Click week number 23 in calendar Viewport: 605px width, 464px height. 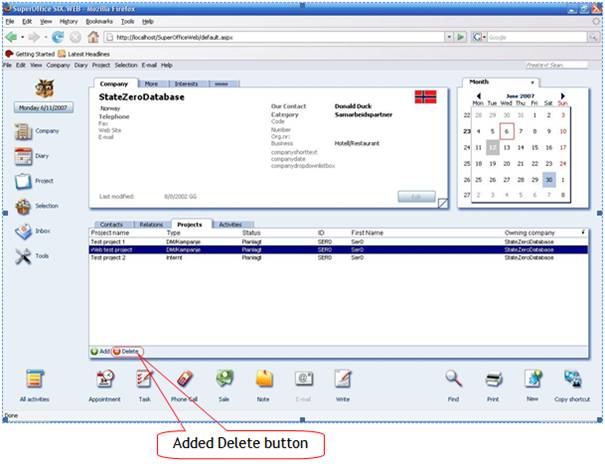pos(467,132)
